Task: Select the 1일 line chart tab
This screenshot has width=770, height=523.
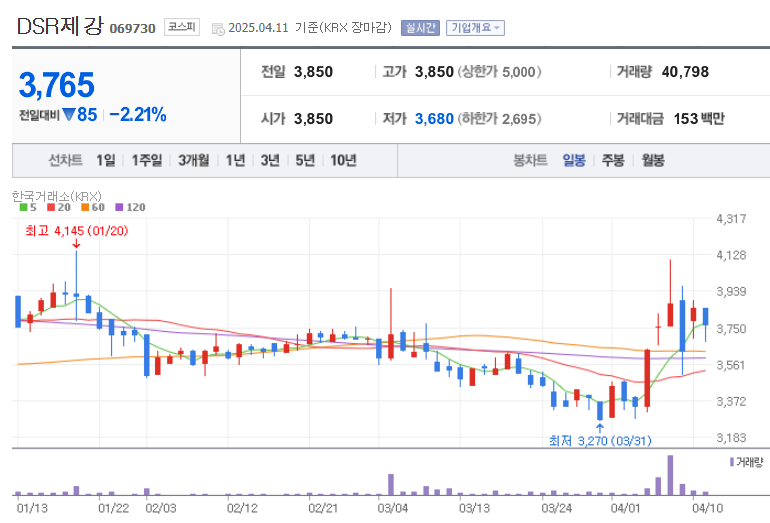Action: coord(106,160)
